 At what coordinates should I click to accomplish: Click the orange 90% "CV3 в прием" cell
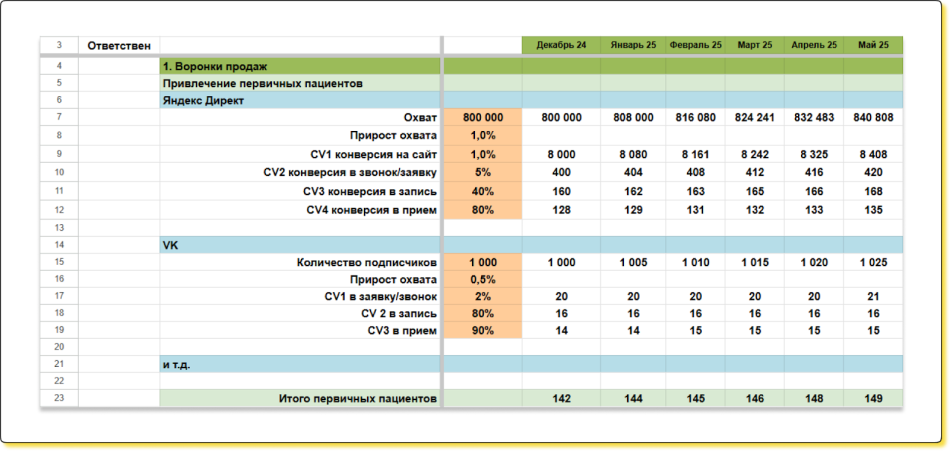pos(482,331)
